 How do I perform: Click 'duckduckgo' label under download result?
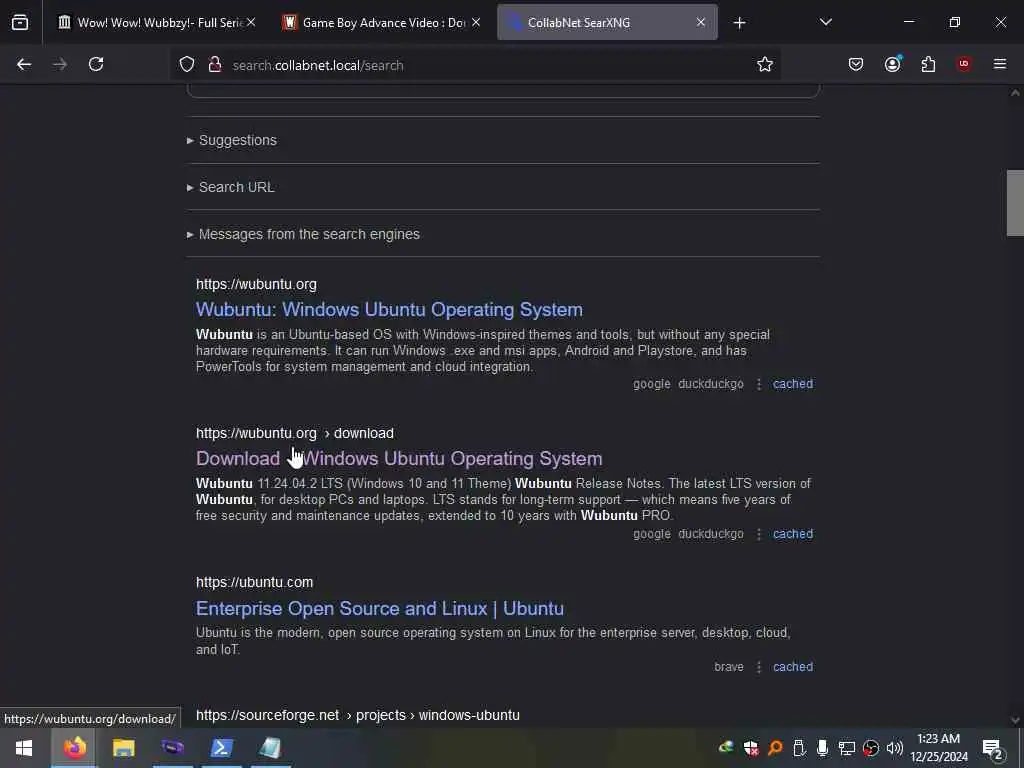tap(711, 534)
